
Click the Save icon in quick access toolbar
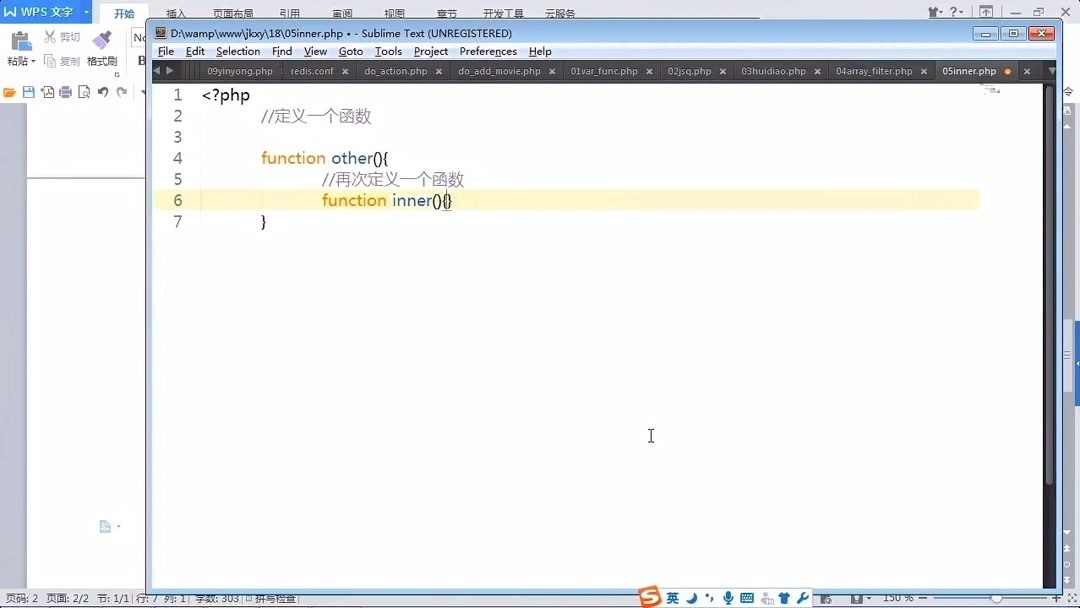pos(28,90)
